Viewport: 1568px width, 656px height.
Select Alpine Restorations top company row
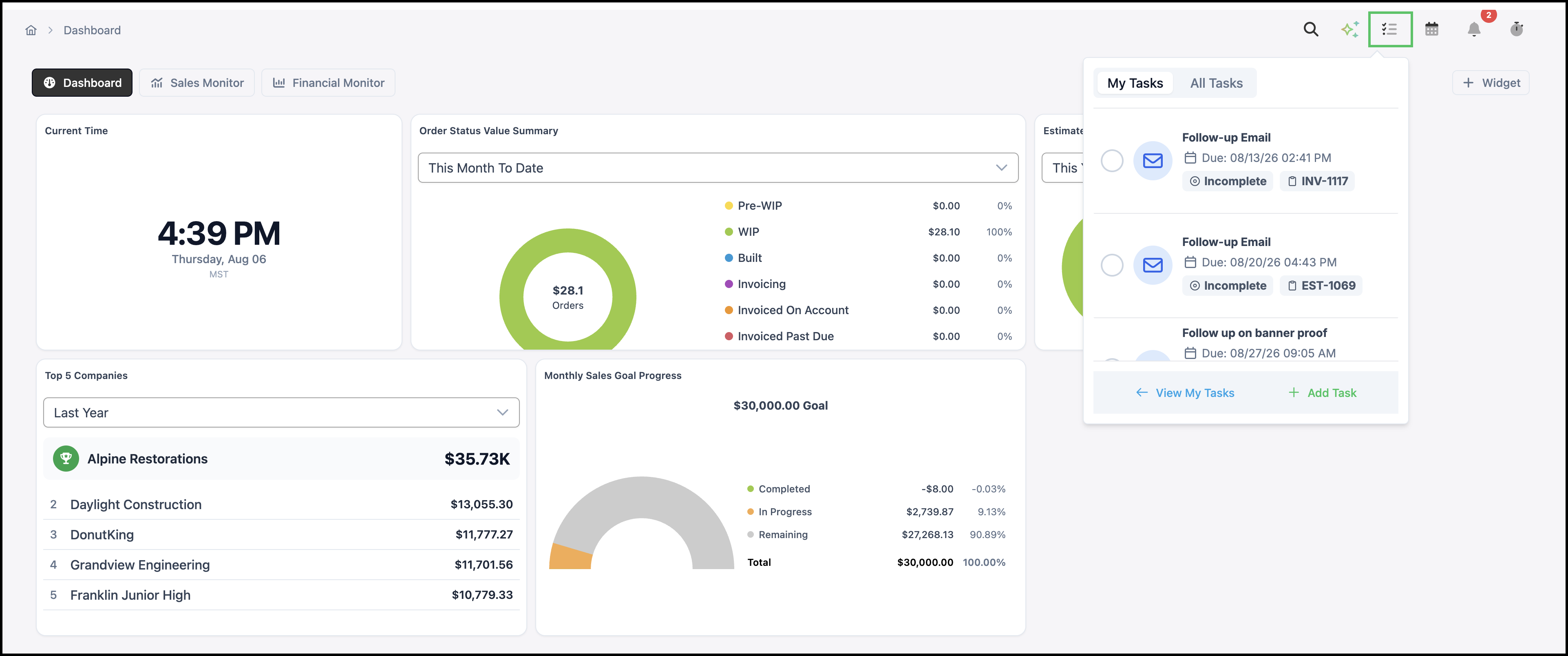click(x=281, y=459)
